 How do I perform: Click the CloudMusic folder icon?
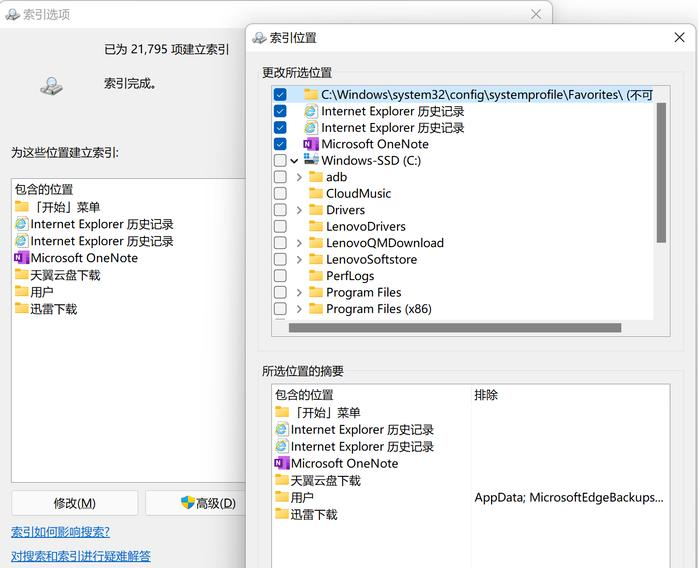click(316, 193)
